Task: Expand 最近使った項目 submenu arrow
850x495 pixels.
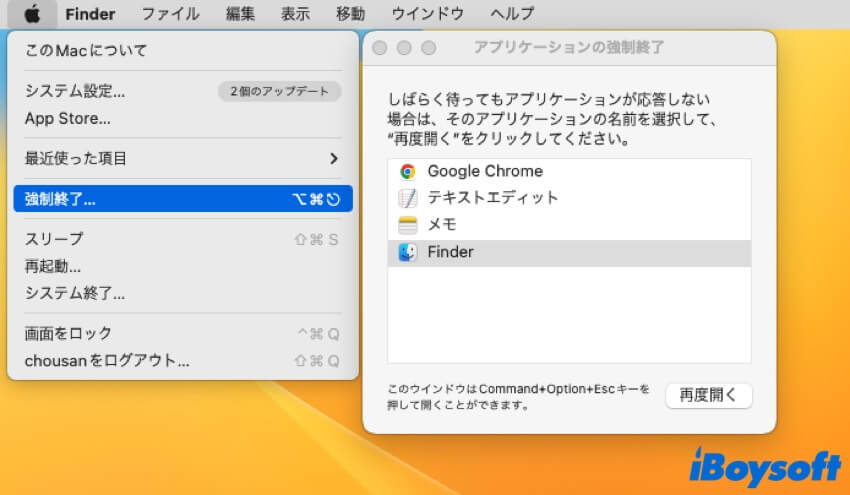Action: point(334,158)
